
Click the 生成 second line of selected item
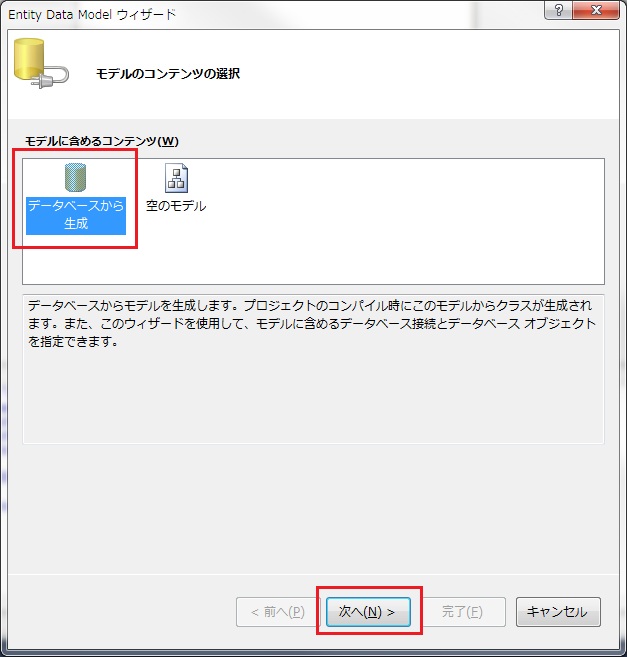click(x=76, y=223)
